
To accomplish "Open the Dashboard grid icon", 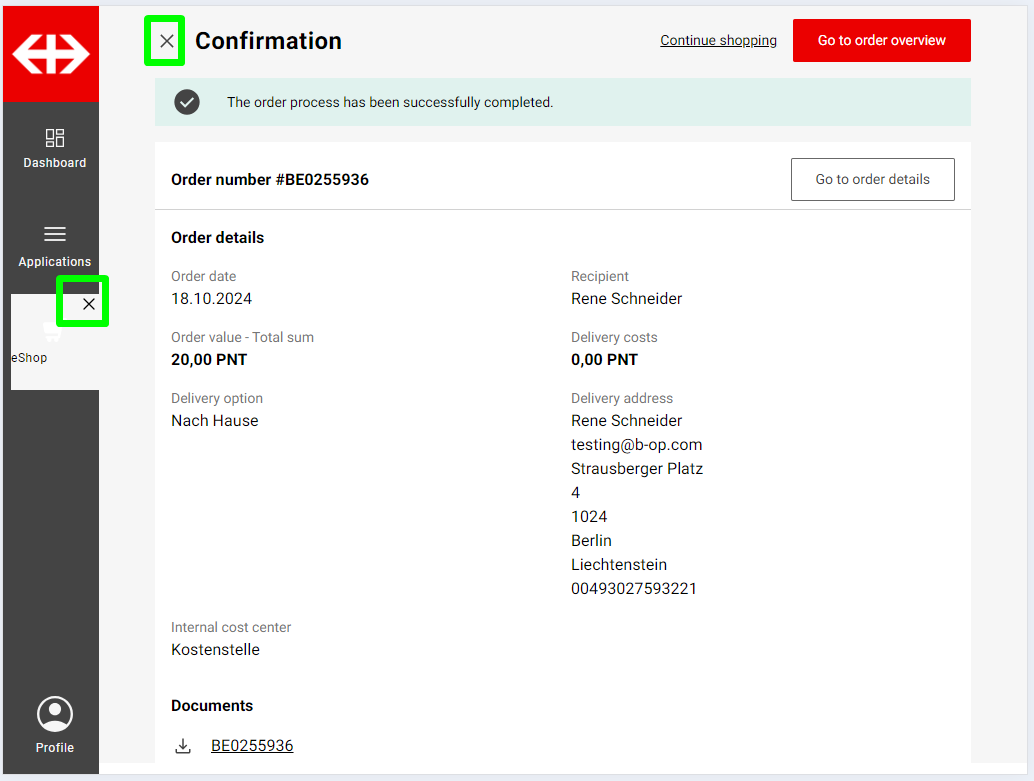I will [x=55, y=138].
